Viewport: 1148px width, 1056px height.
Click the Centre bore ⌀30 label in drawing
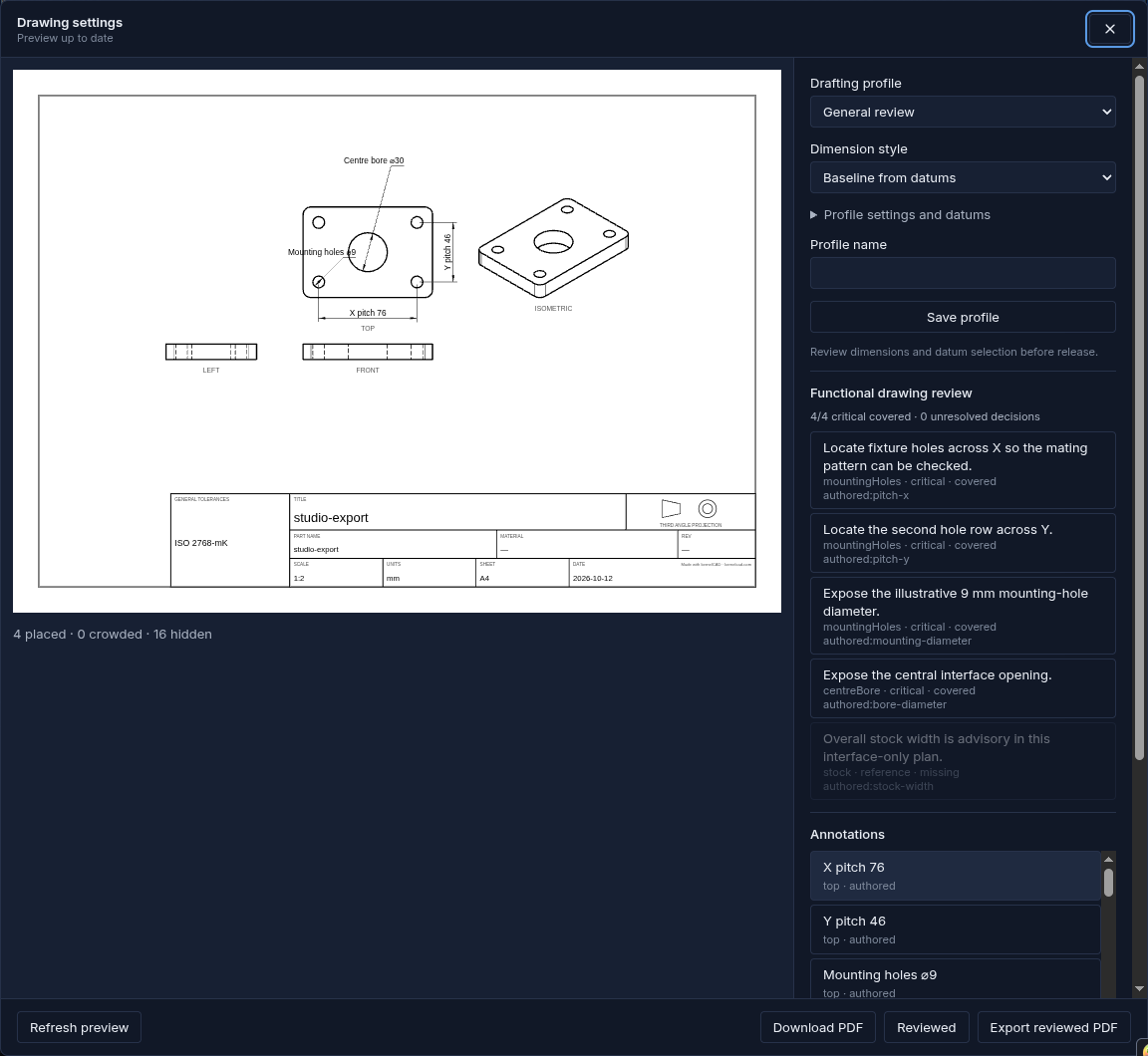tap(374, 160)
